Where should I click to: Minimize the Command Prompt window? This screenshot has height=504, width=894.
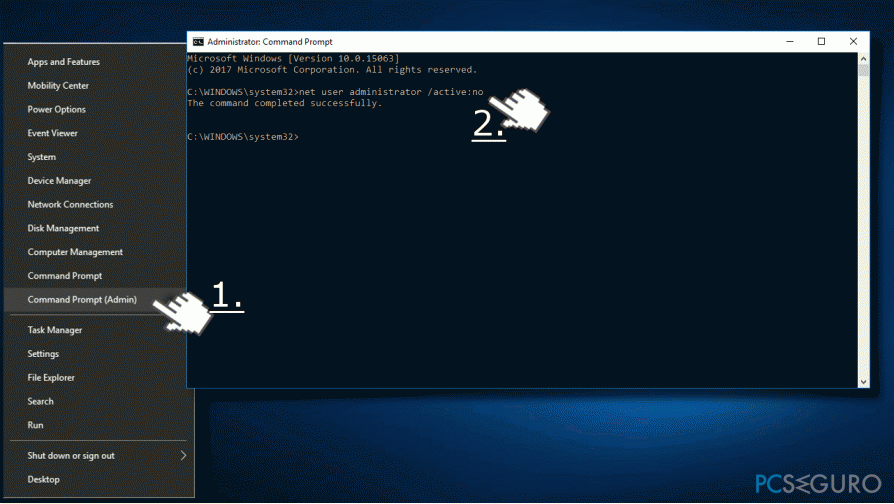(790, 42)
